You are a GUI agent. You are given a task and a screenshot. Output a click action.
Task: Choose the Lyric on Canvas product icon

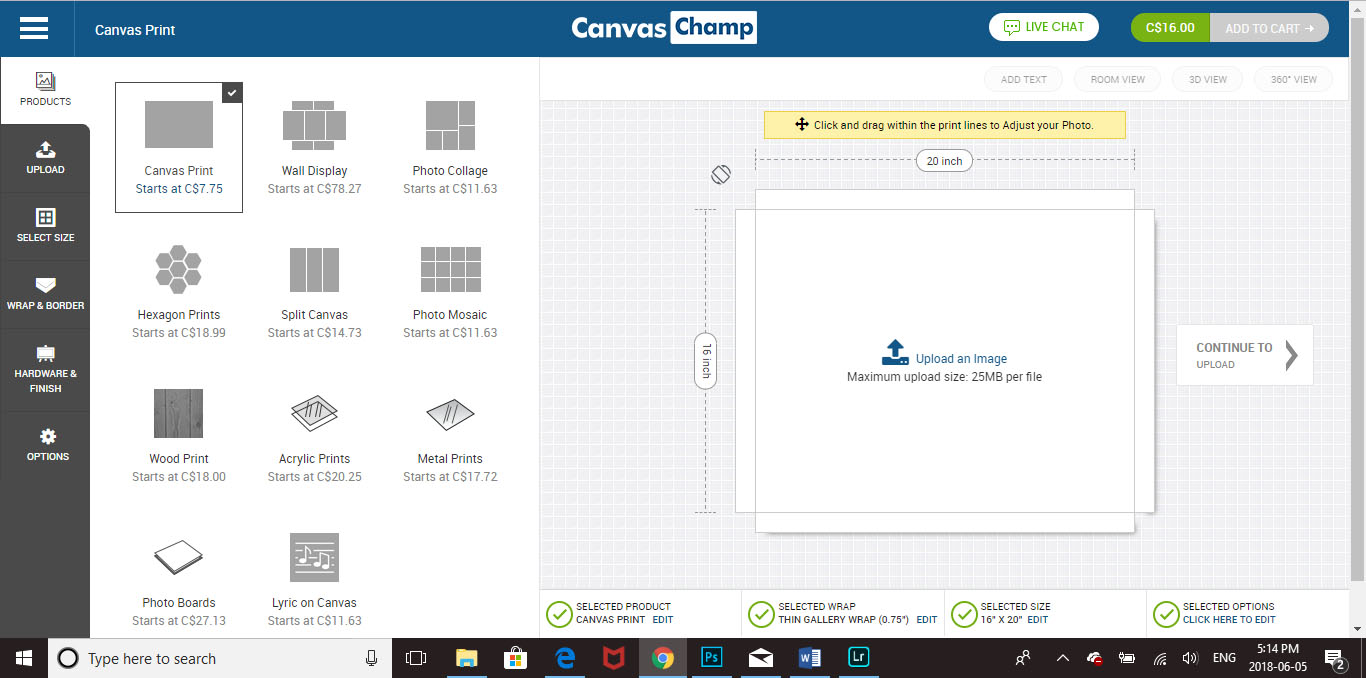point(314,557)
